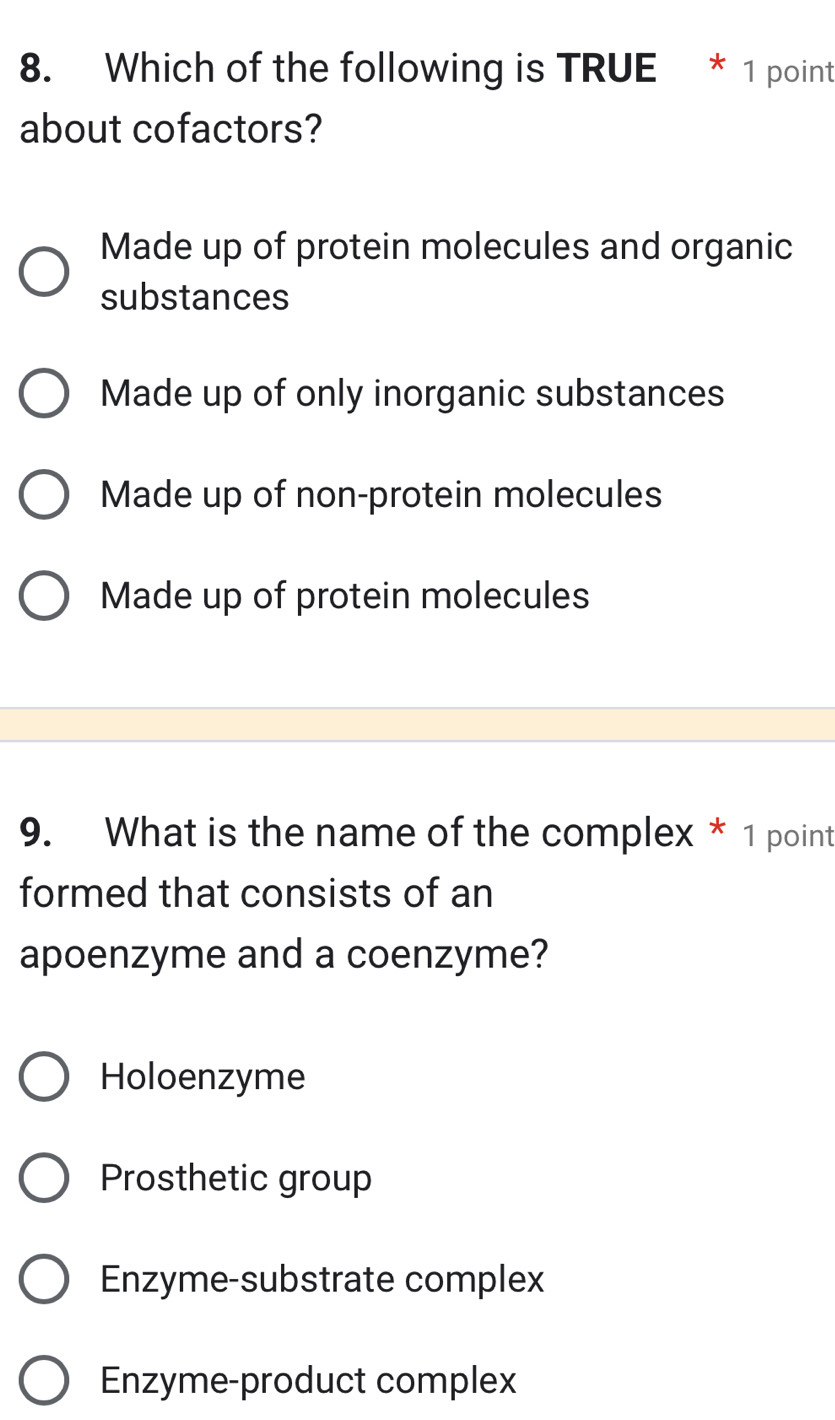
Task: Select "Made up of protein molecules and organic substances"
Action: pyautogui.click(x=44, y=271)
